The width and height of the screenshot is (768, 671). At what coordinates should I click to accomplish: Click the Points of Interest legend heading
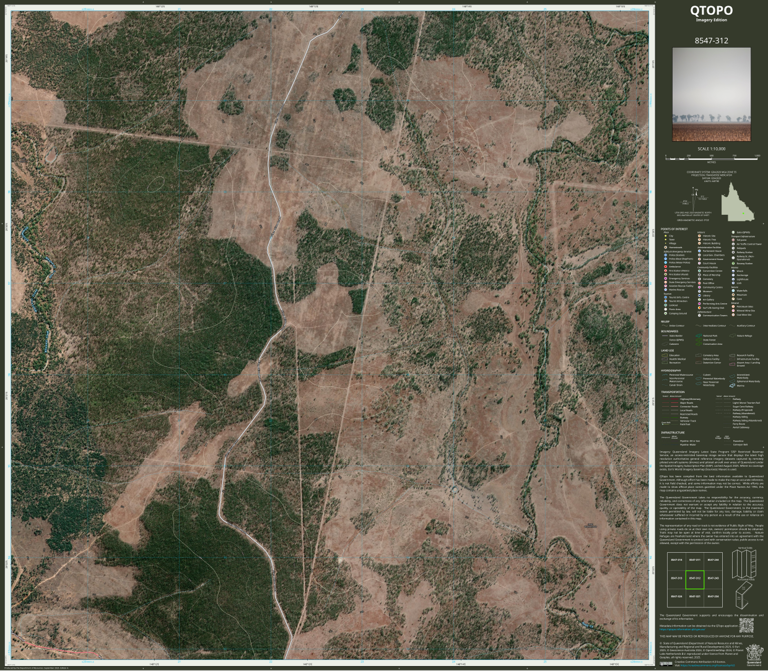coord(674,229)
